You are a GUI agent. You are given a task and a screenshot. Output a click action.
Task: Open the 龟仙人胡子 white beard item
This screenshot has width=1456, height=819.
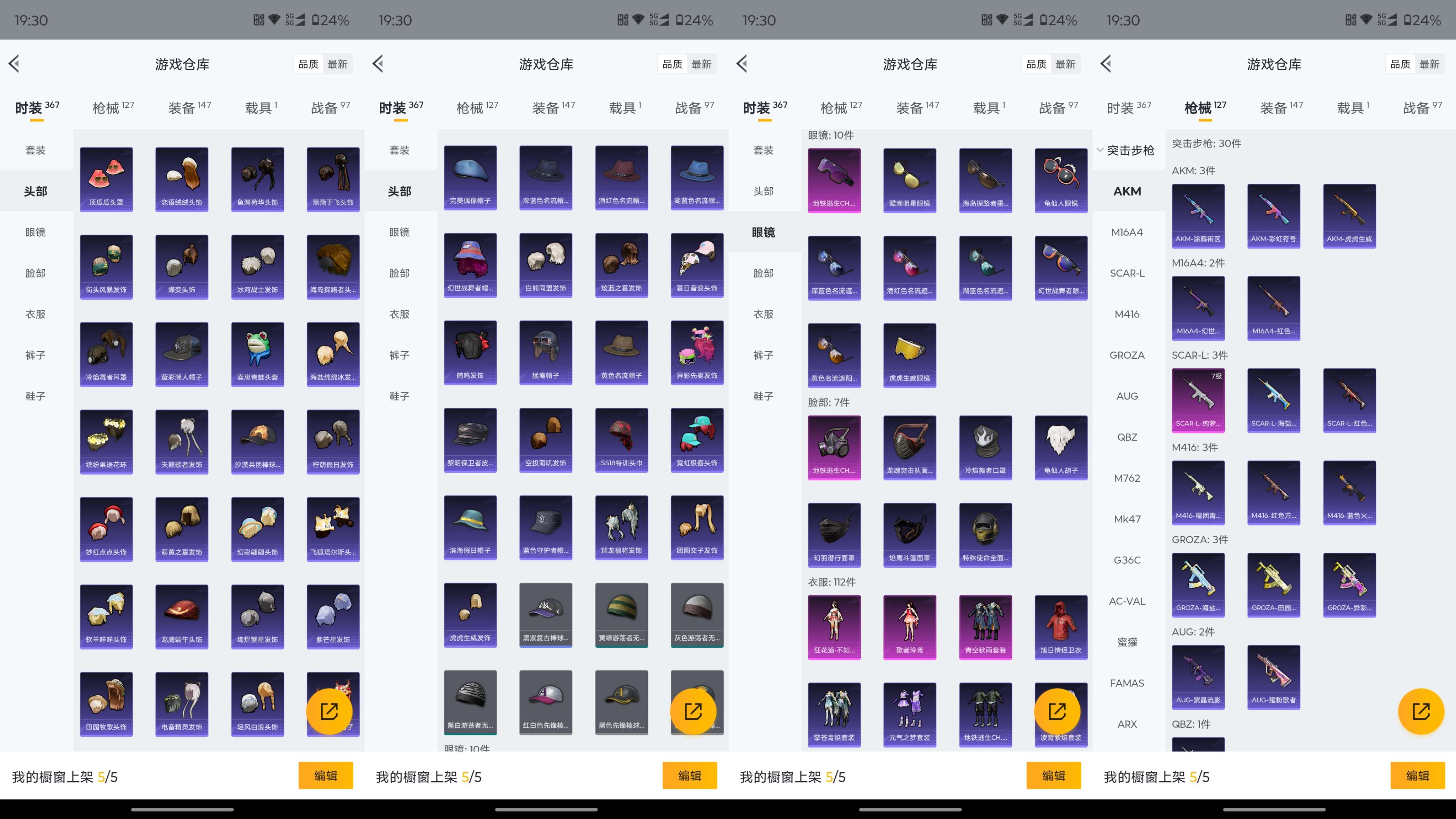tap(1061, 448)
